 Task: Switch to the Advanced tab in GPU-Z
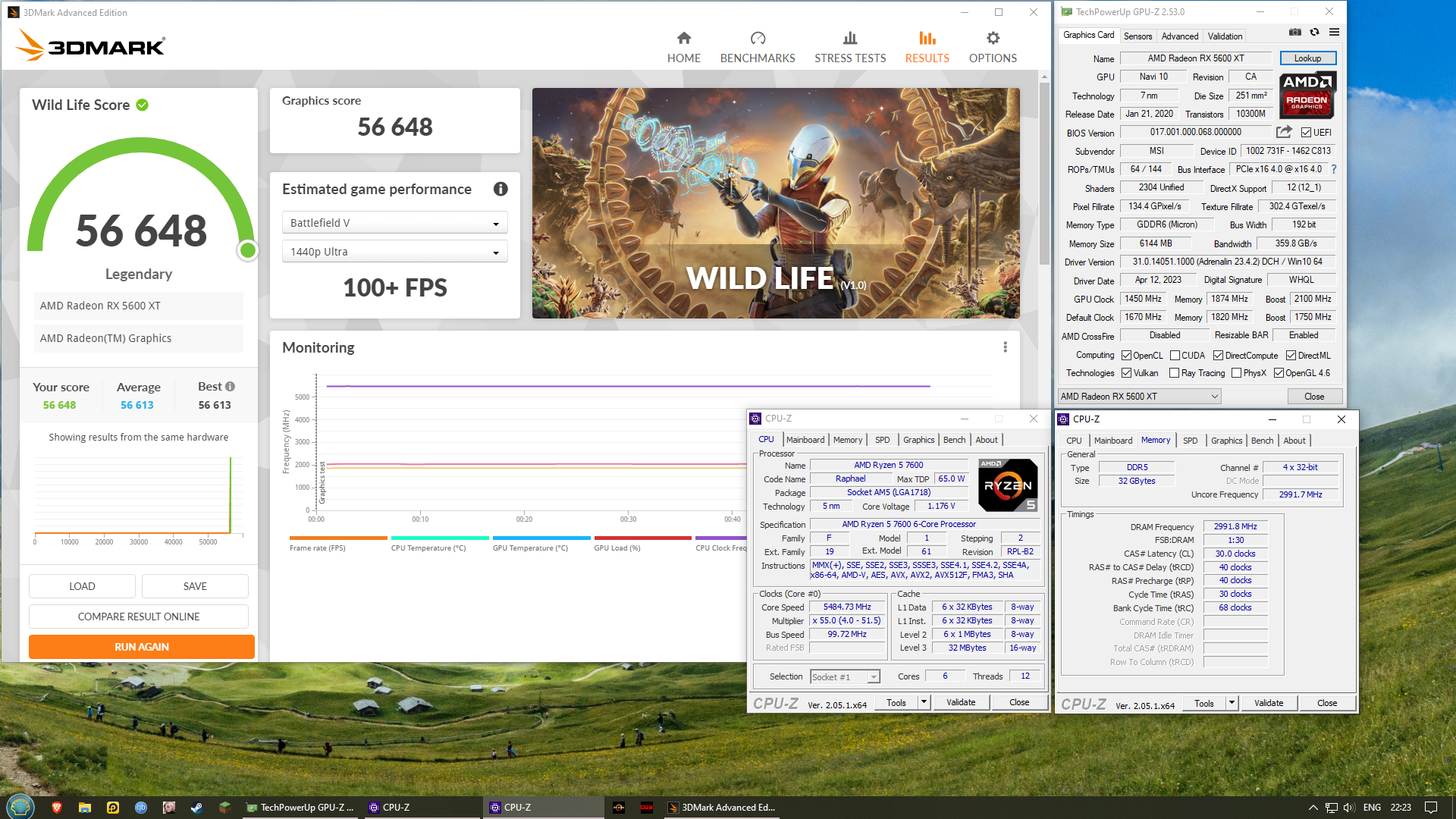[1180, 36]
